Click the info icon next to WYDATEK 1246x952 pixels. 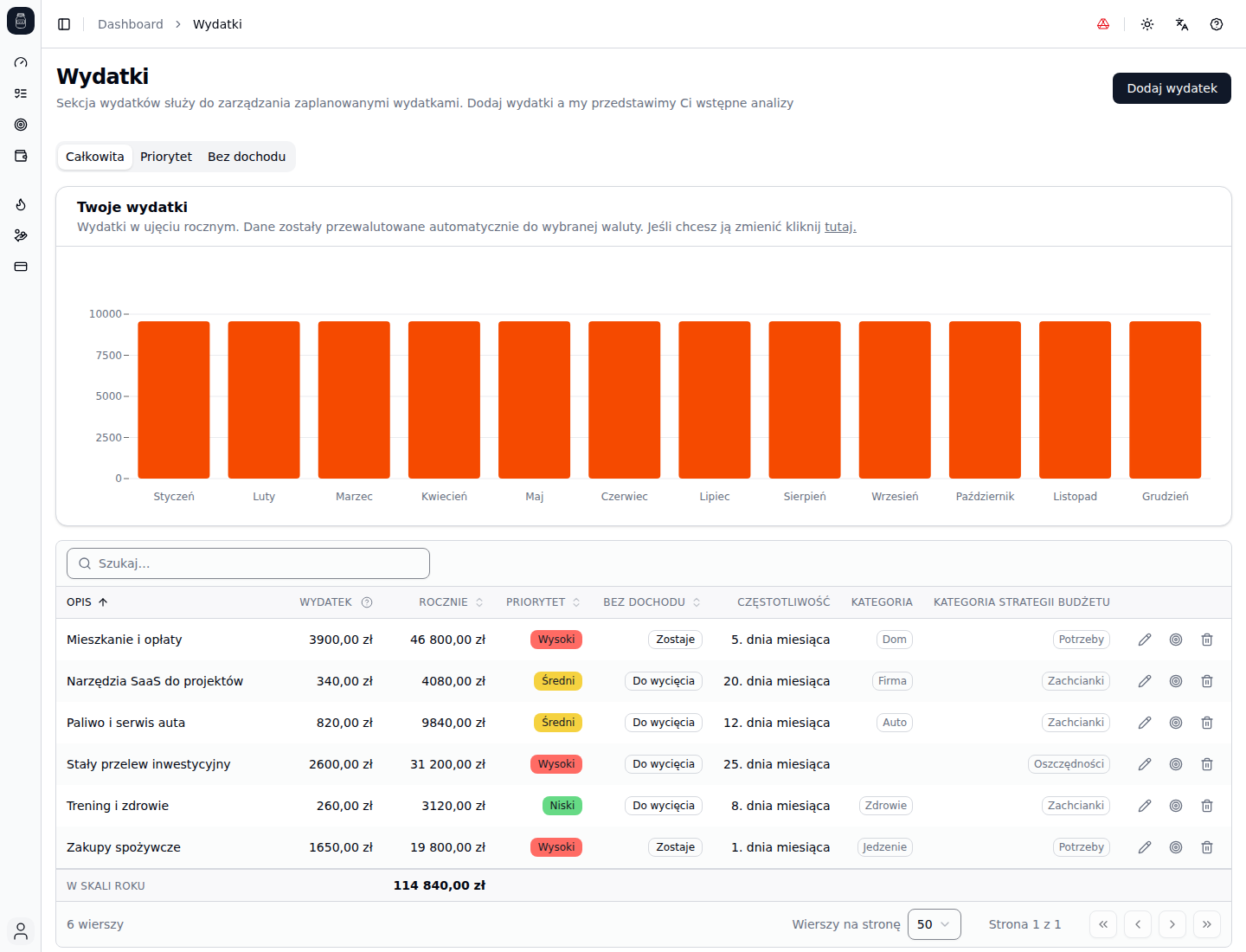367,602
